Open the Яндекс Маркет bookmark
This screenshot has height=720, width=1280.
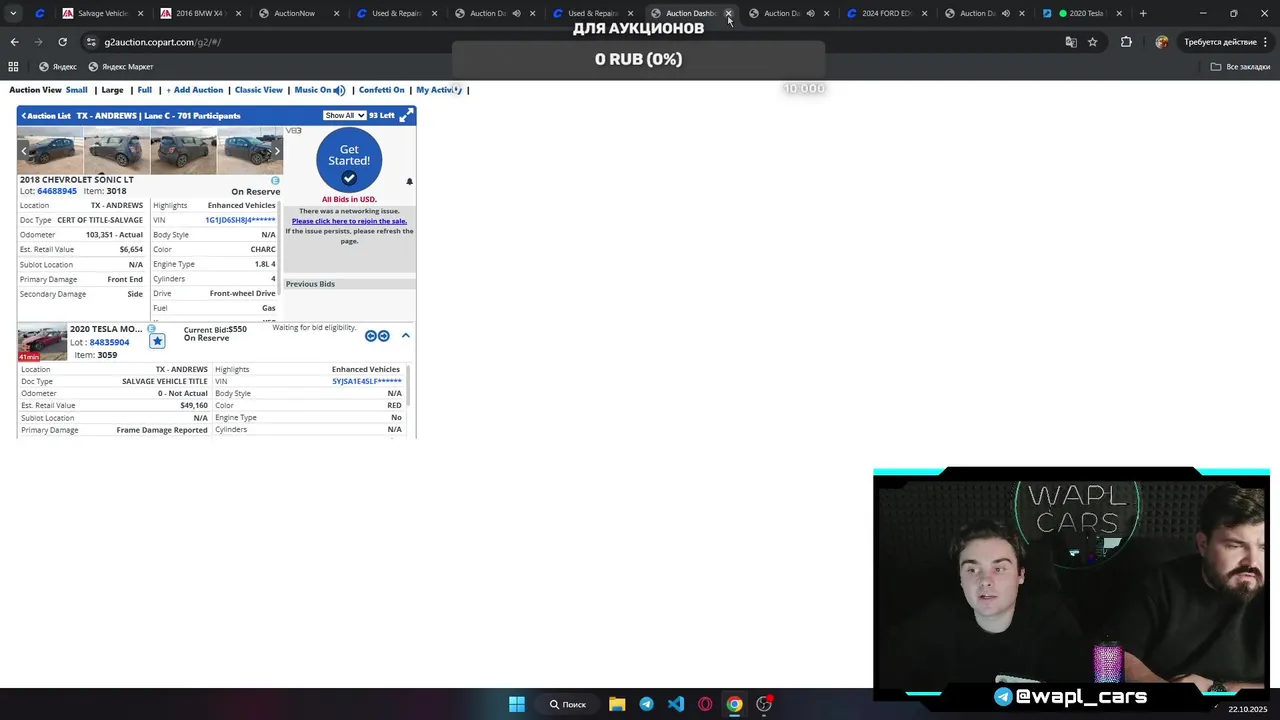coord(121,67)
